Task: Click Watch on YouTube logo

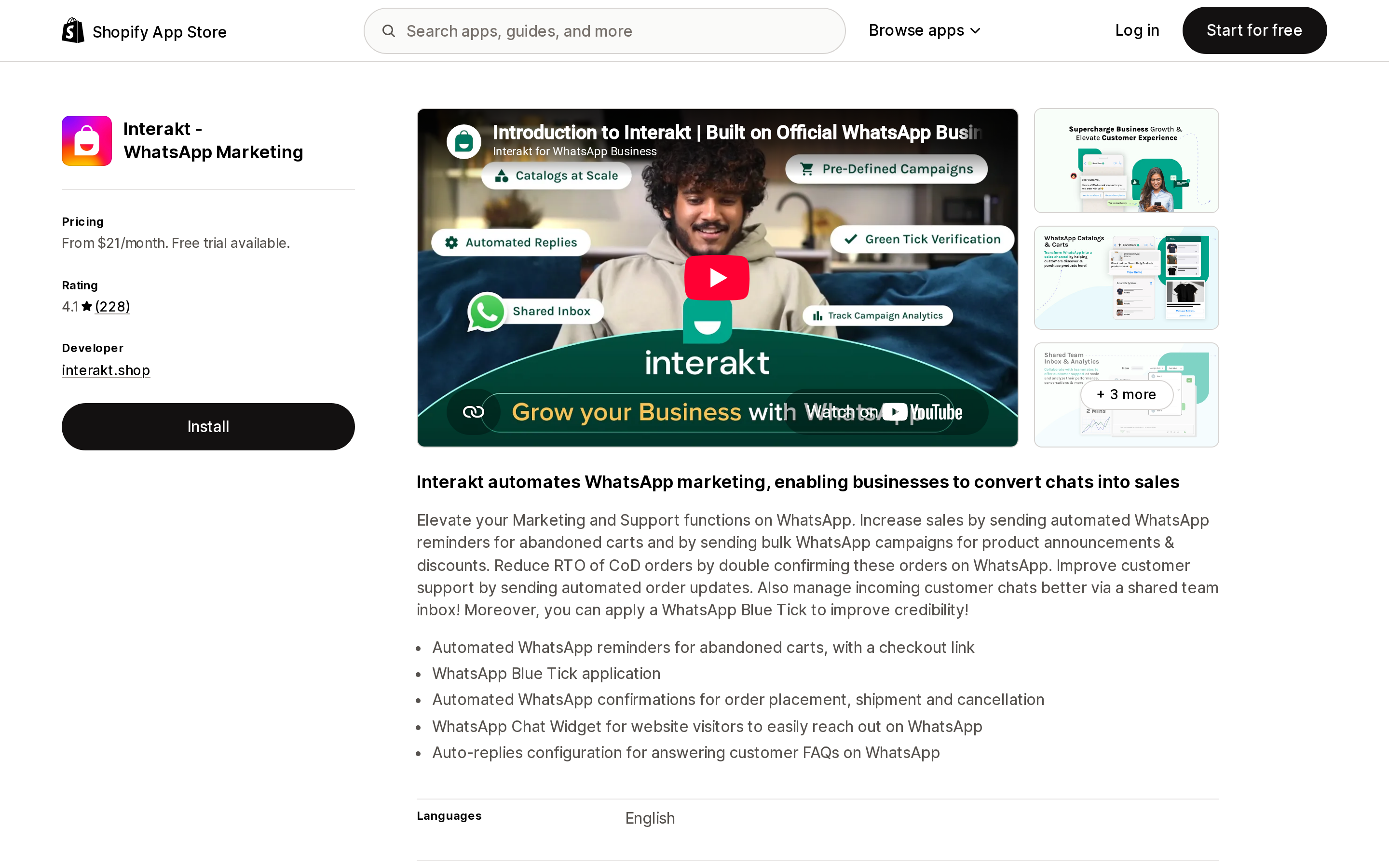Action: 885,412
